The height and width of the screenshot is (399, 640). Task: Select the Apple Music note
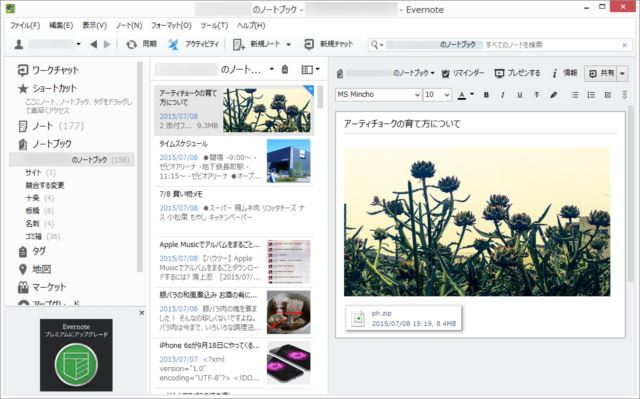tap(234, 262)
